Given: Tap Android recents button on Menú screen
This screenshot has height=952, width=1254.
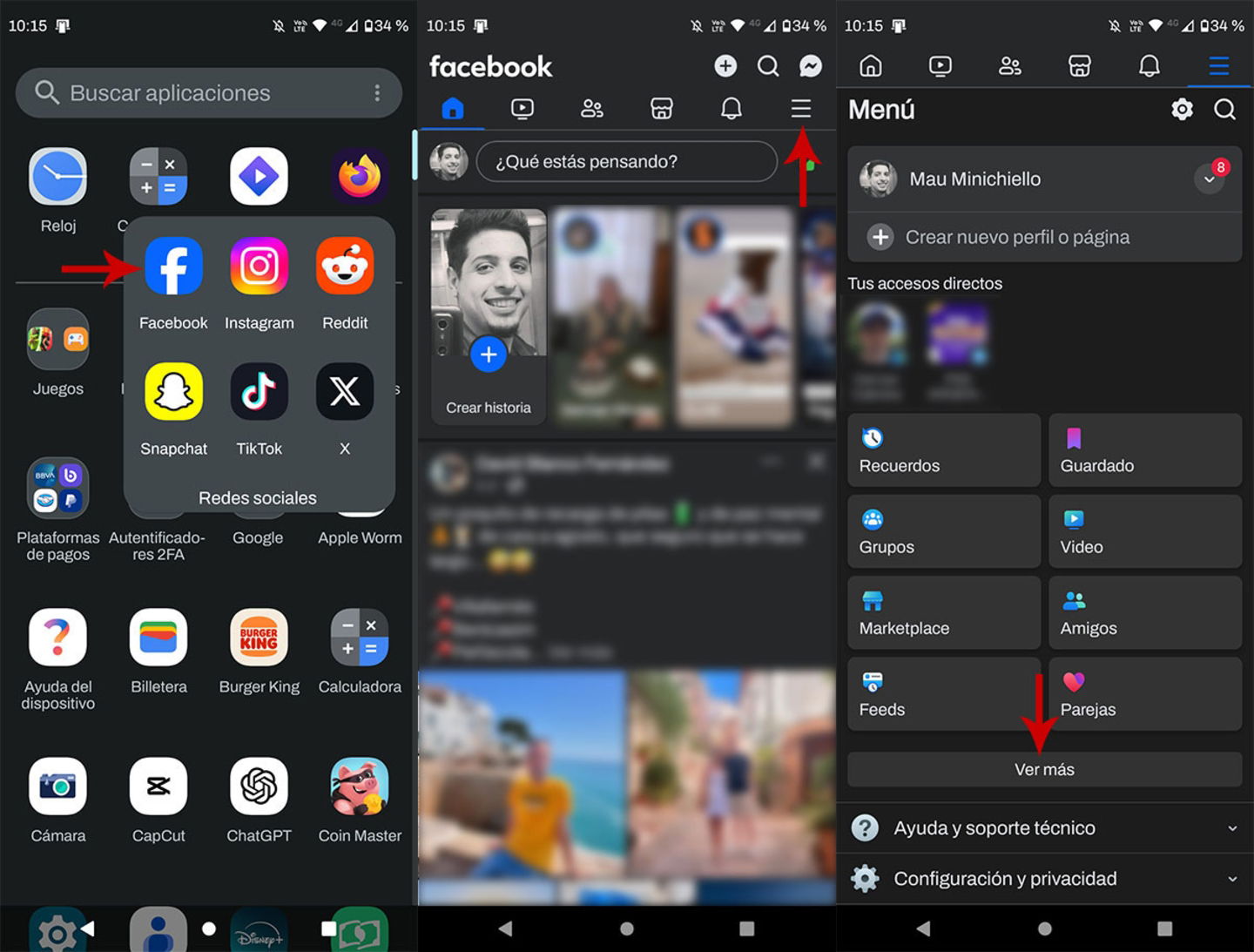Looking at the screenshot, I should tap(1165, 928).
